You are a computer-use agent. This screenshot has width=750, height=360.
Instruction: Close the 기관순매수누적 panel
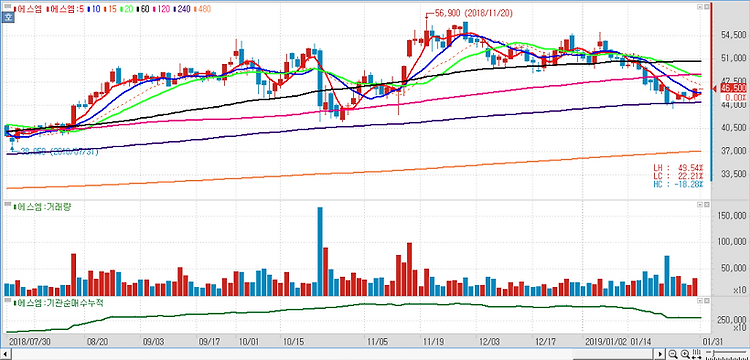[706, 301]
